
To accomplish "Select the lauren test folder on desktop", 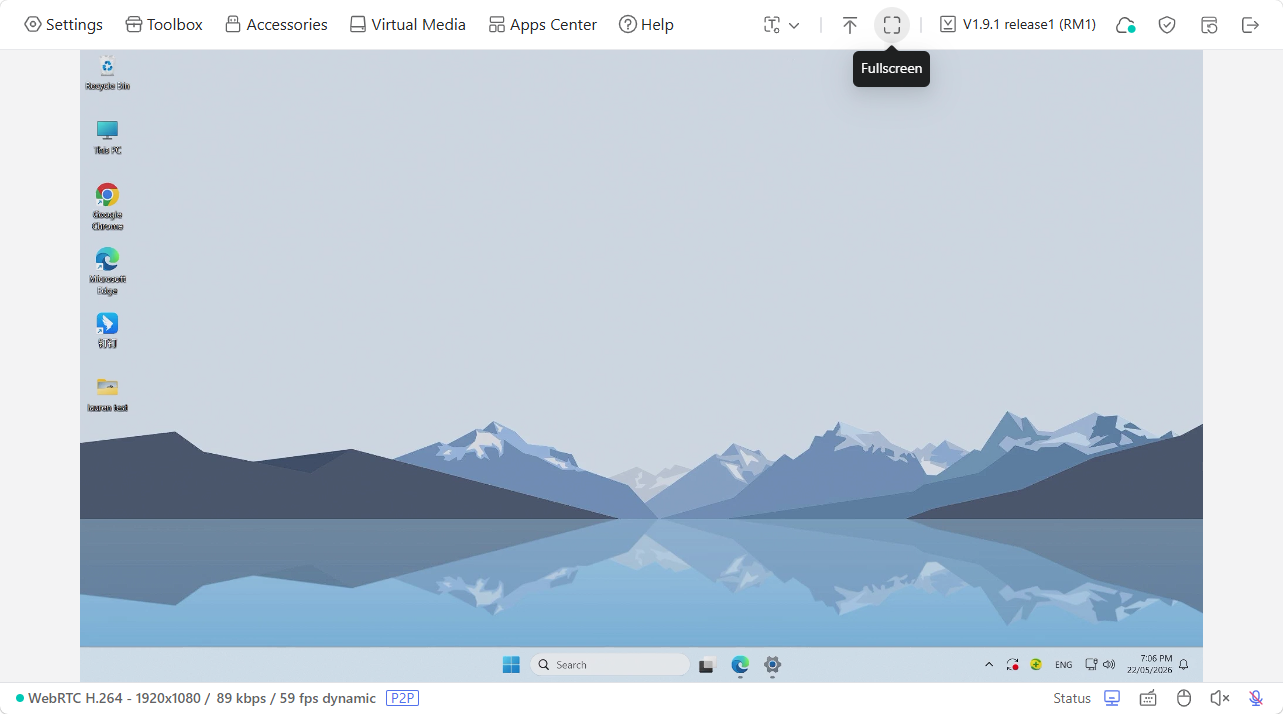I will (107, 394).
